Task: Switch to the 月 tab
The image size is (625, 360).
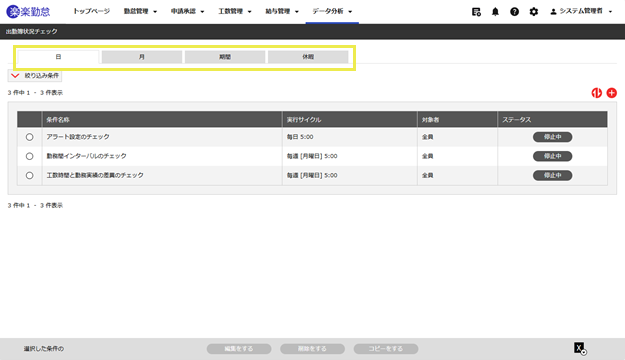Action: [142, 57]
